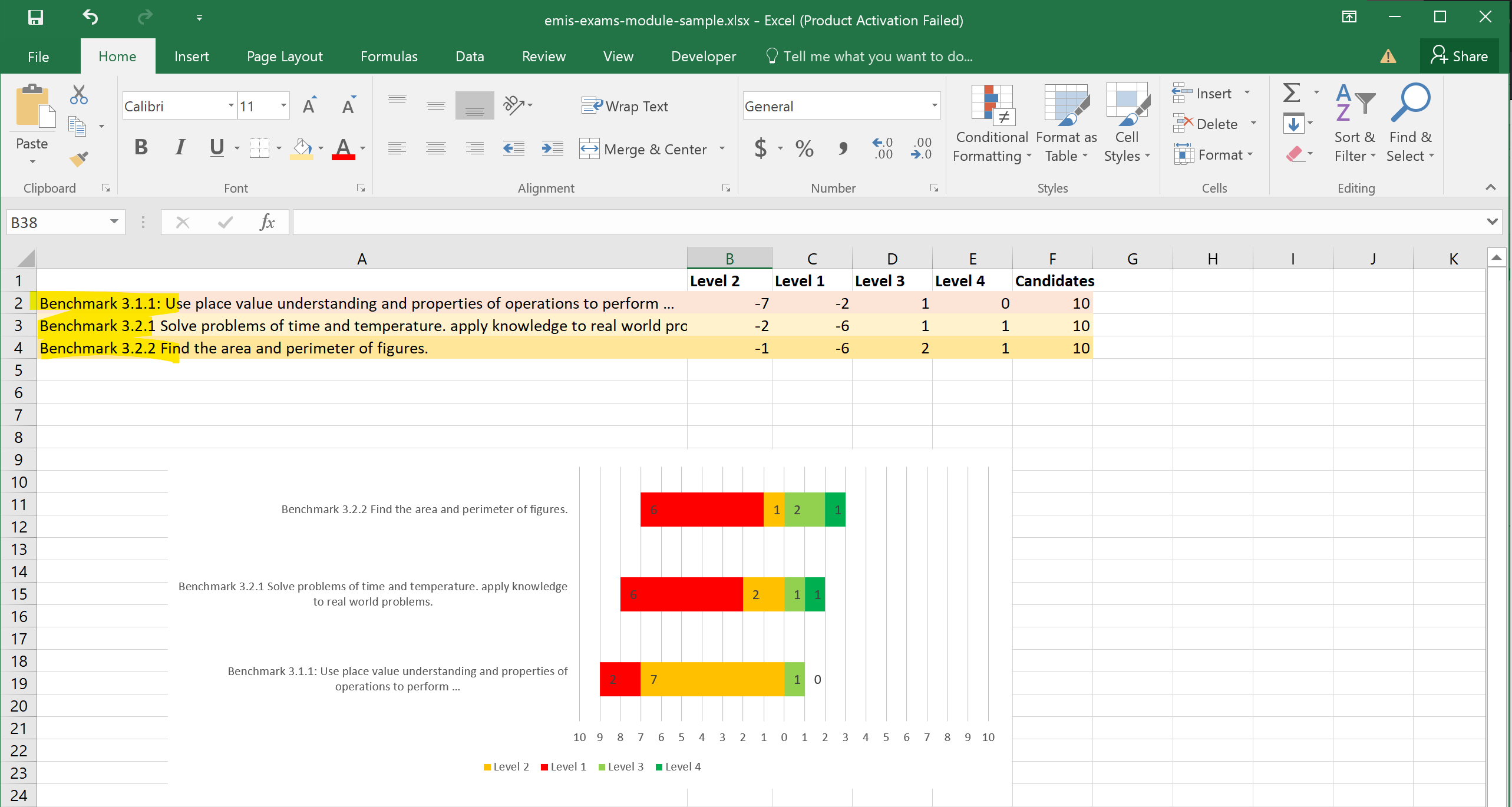Open the Page Layout tab
This screenshot has height=807, width=1512.
point(285,57)
